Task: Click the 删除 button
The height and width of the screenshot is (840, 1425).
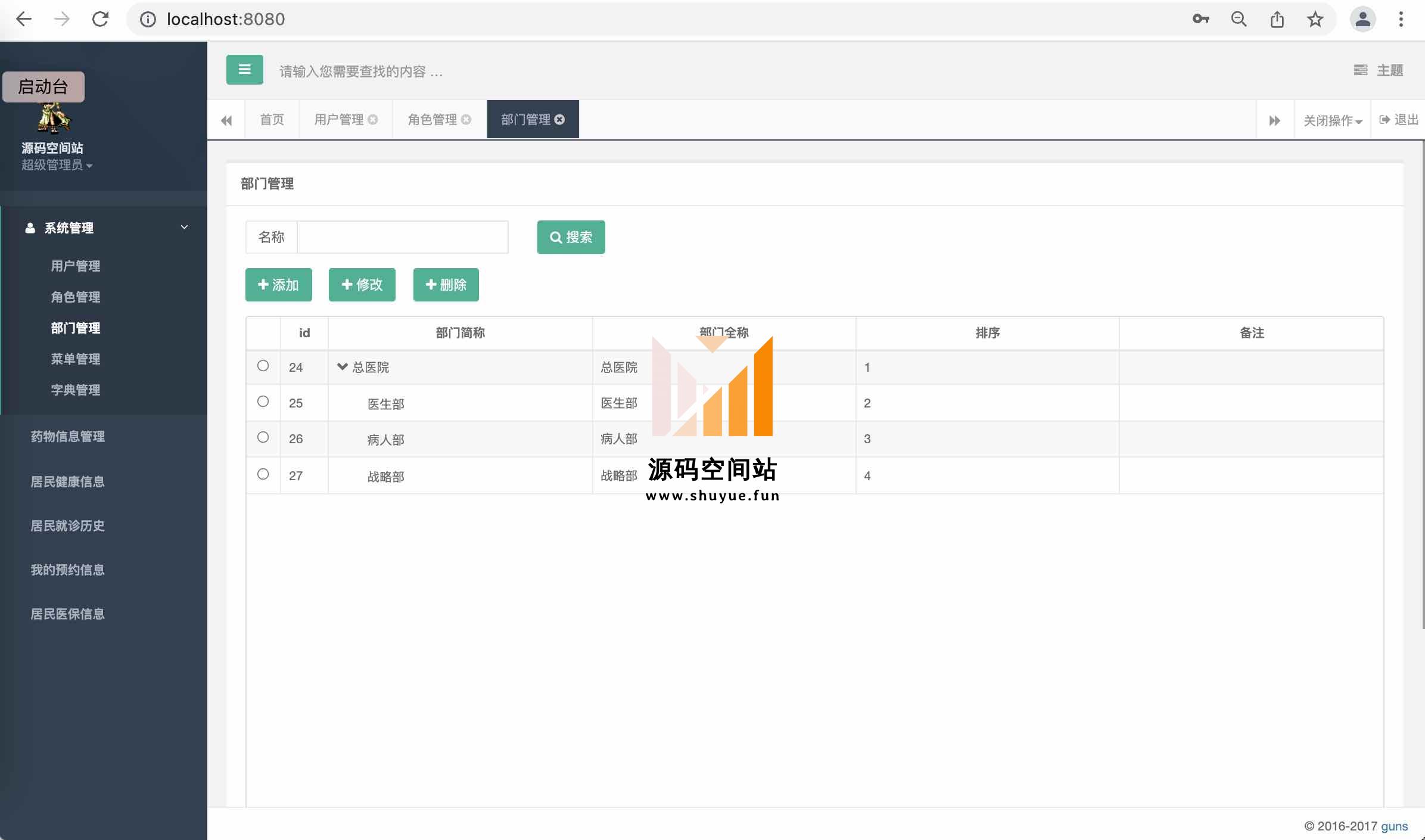Action: point(446,285)
